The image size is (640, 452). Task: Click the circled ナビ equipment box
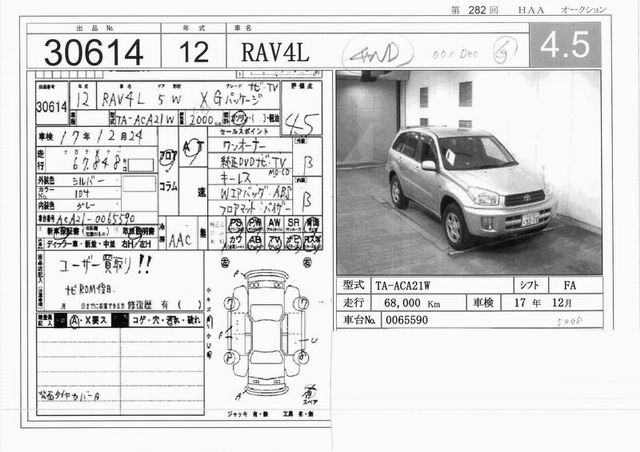(x=293, y=241)
